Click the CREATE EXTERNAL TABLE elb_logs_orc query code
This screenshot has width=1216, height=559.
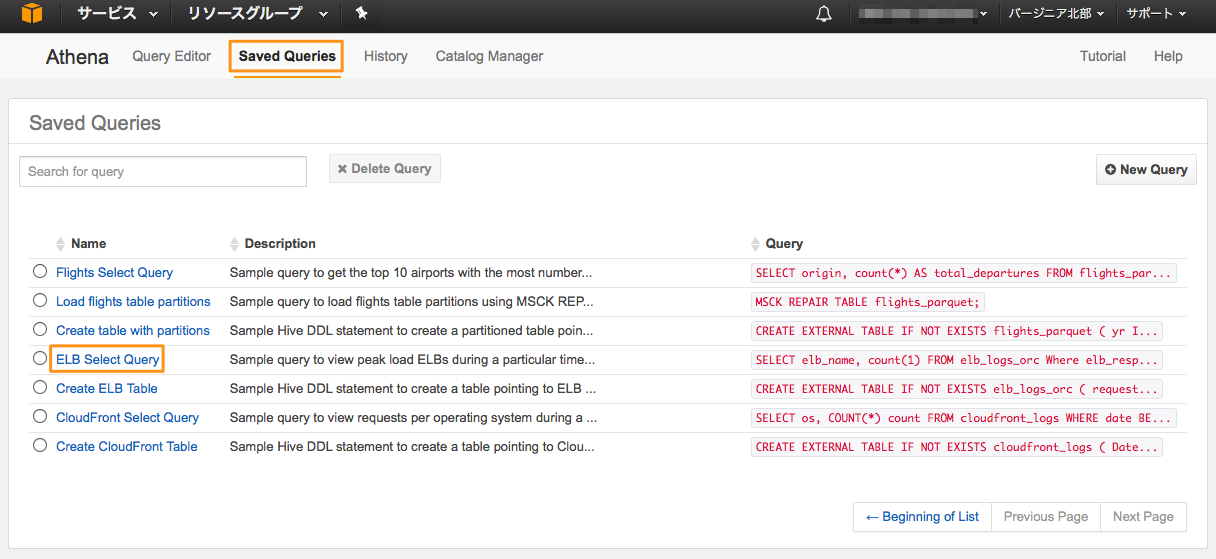click(957, 389)
